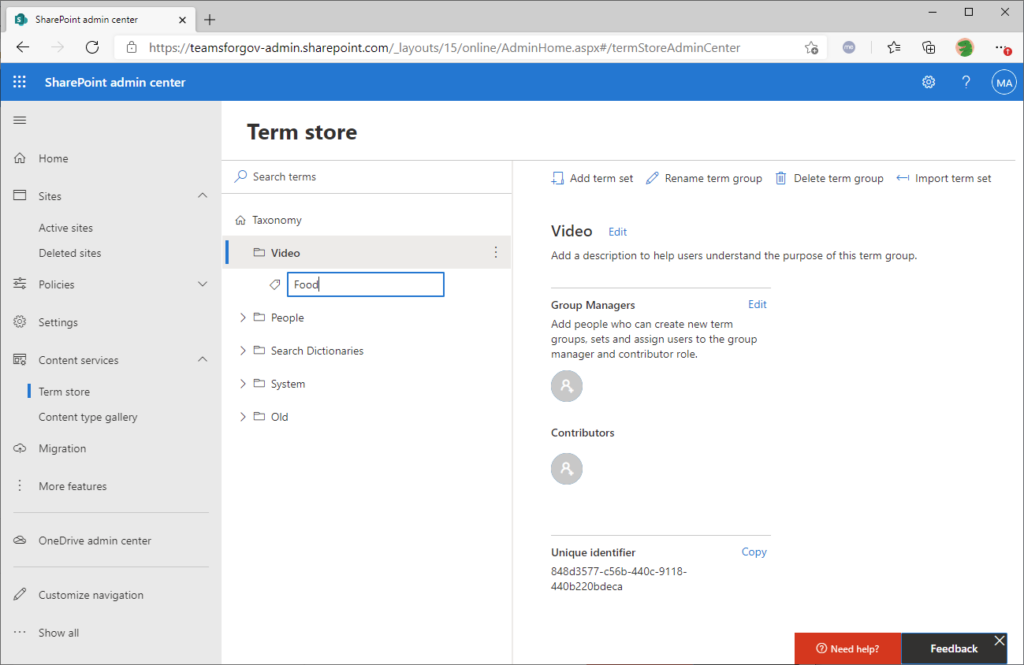Click the Group Managers person placeholder icon
1024x665 pixels.
tap(567, 385)
